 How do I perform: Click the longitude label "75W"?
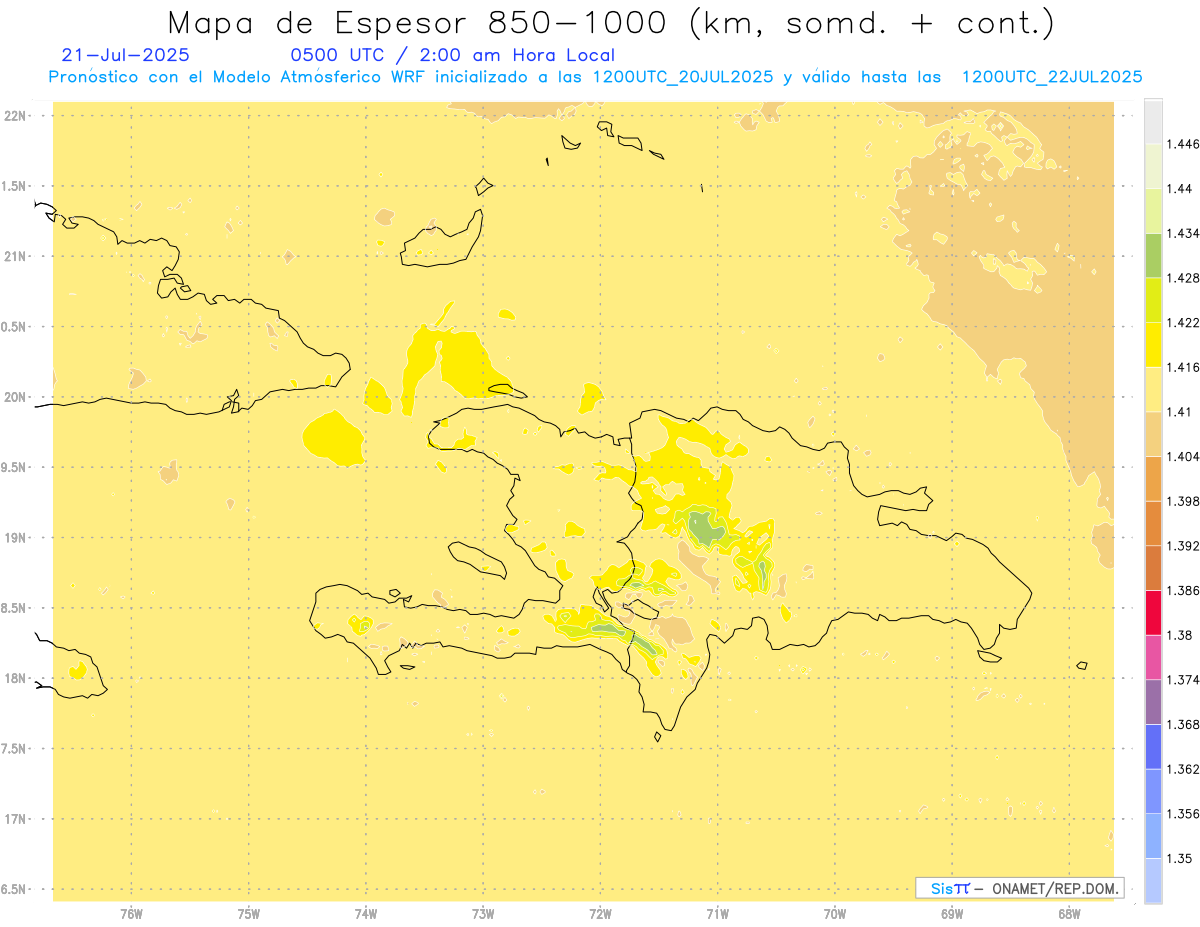pos(248,914)
